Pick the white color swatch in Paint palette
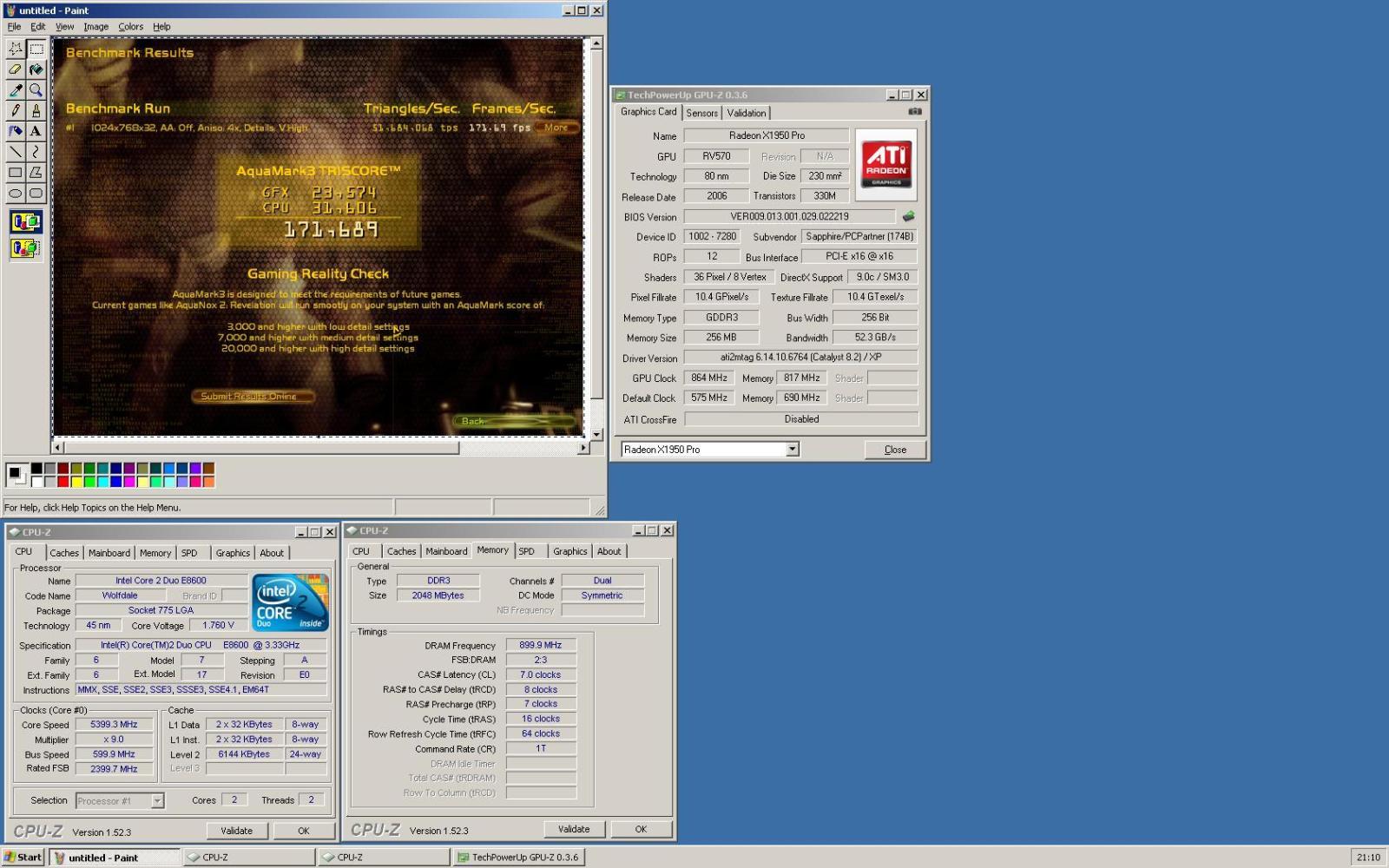Image resolution: width=1389 pixels, height=868 pixels. click(36, 482)
